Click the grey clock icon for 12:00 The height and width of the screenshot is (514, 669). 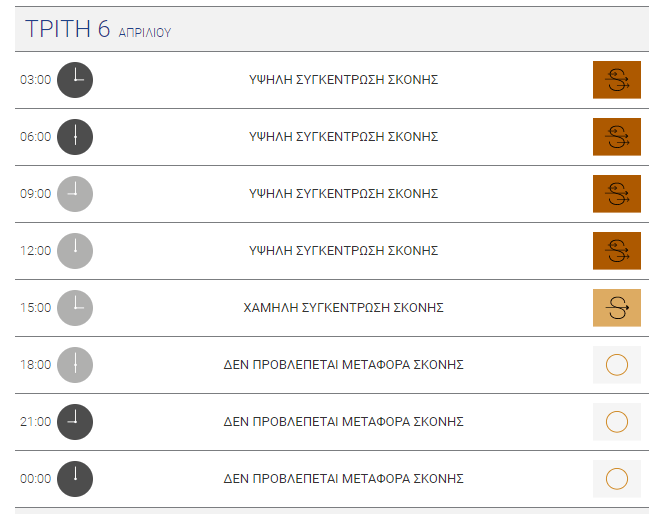tap(75, 251)
